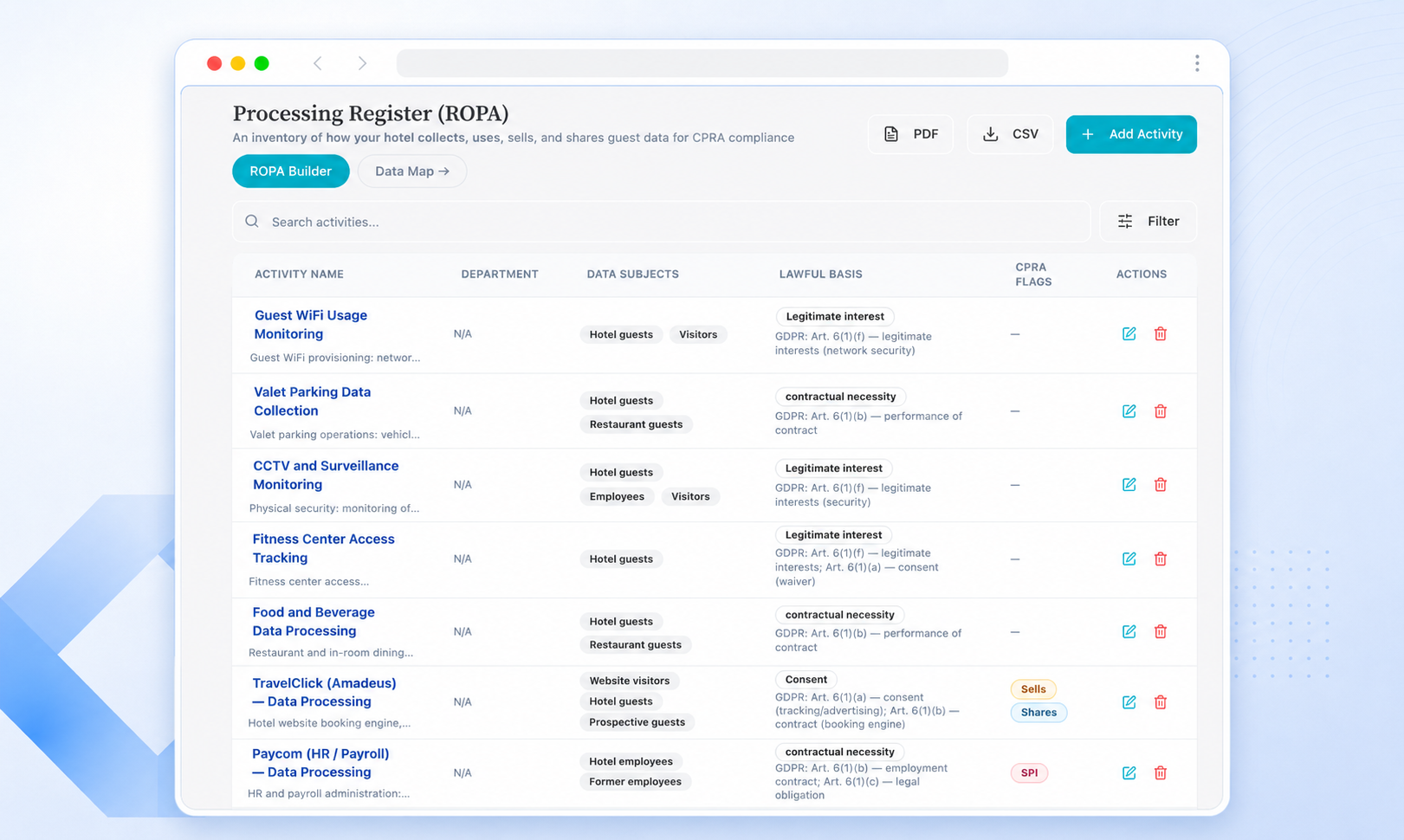Export the register as PDF
This screenshot has width=1404, height=840.
910,134
